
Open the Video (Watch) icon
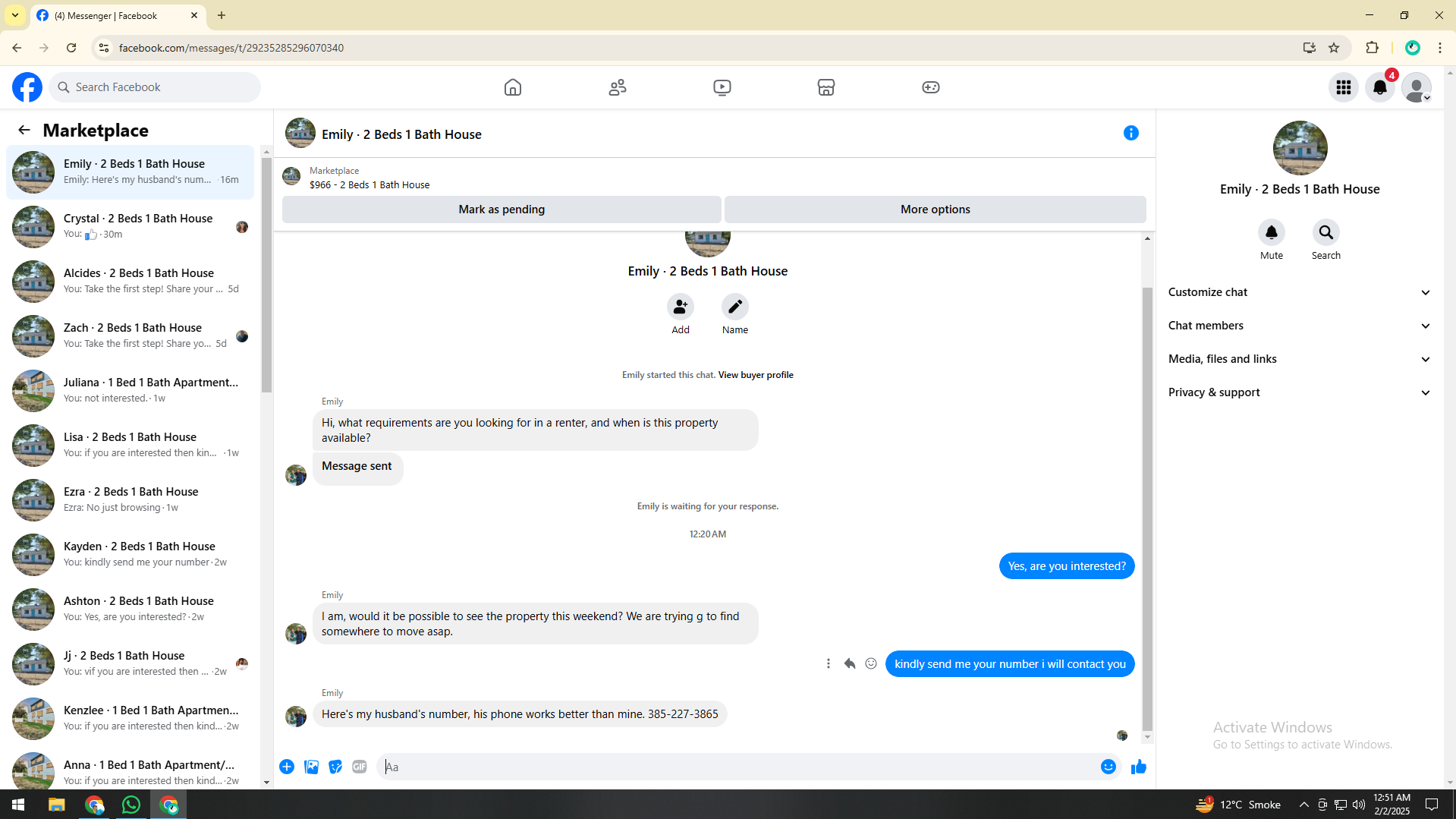pyautogui.click(x=722, y=87)
